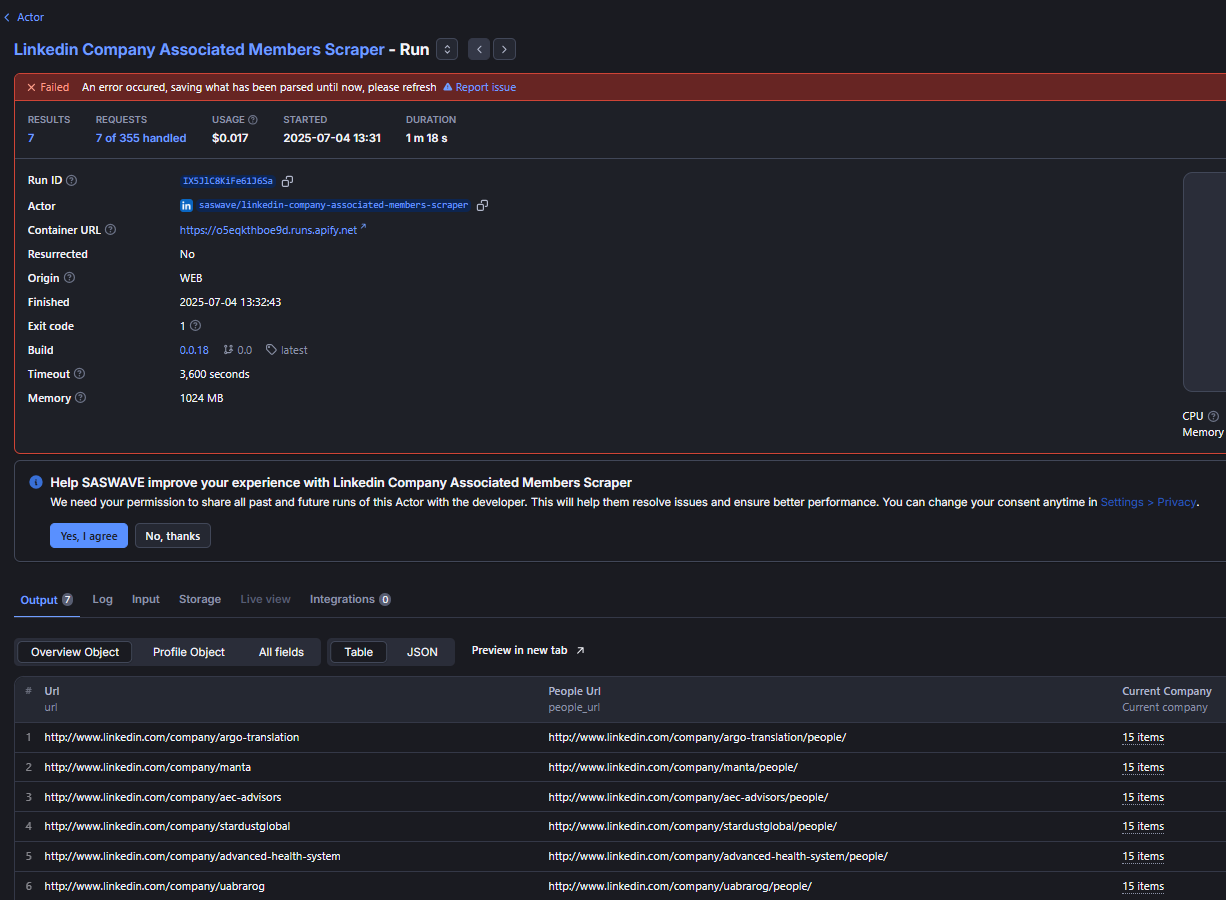Screen dimensions: 1226x900
Task: Expand 15 items for argo-translation row
Action: coord(1143,737)
